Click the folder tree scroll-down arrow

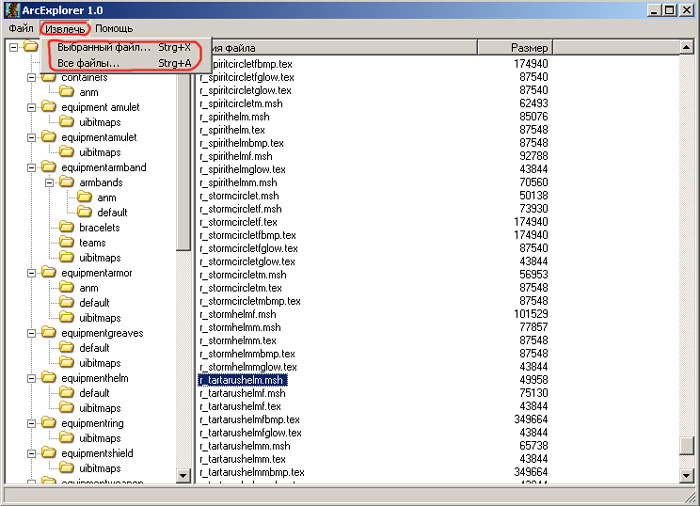(183, 475)
